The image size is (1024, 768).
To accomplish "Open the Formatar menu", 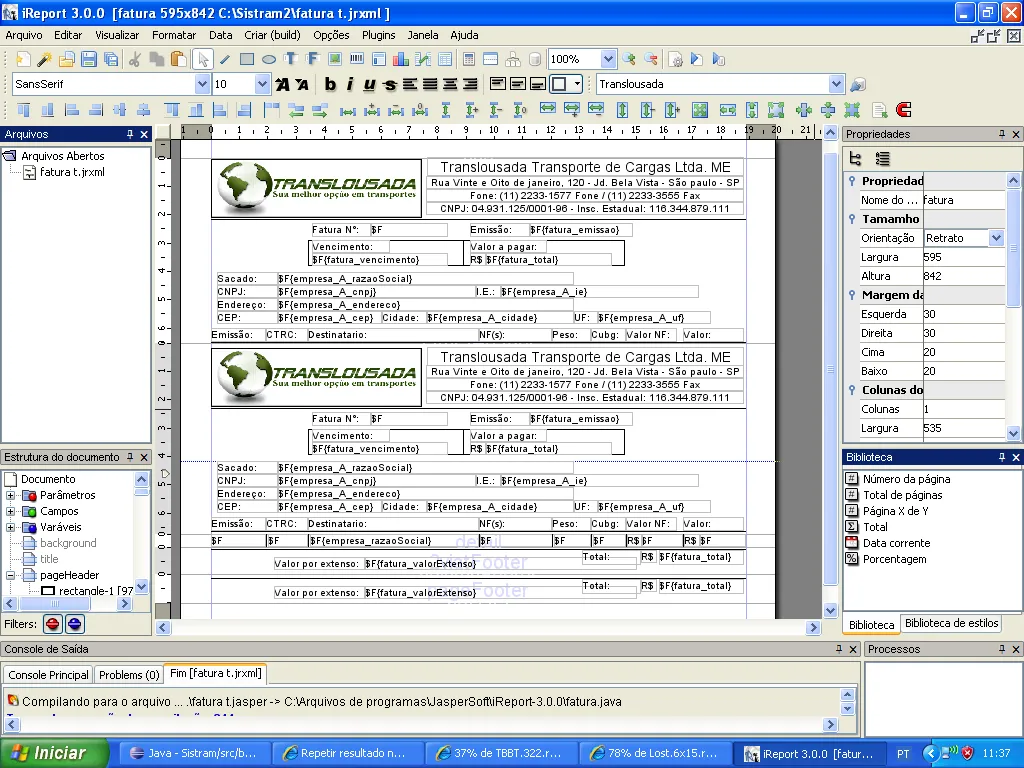I will (x=174, y=35).
